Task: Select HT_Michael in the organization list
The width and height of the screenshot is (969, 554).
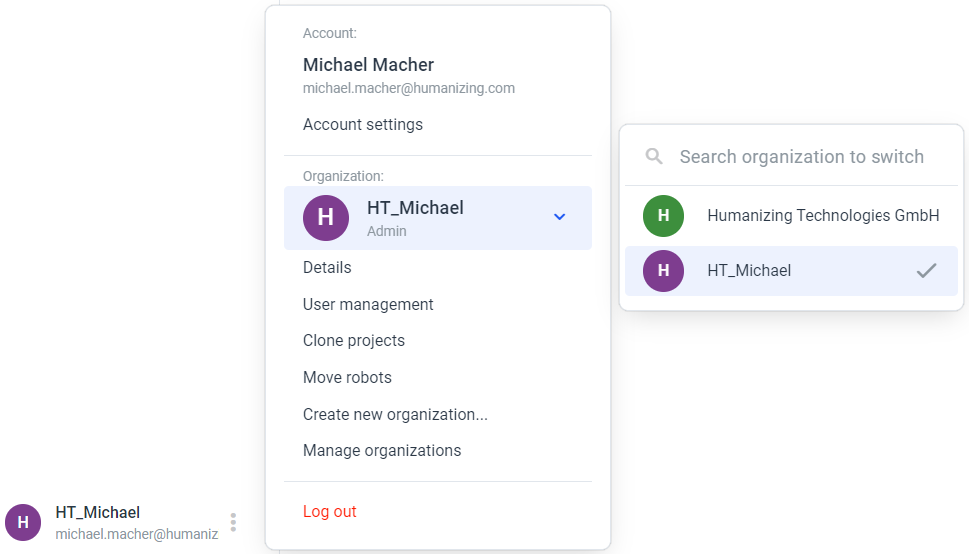Action: click(791, 271)
